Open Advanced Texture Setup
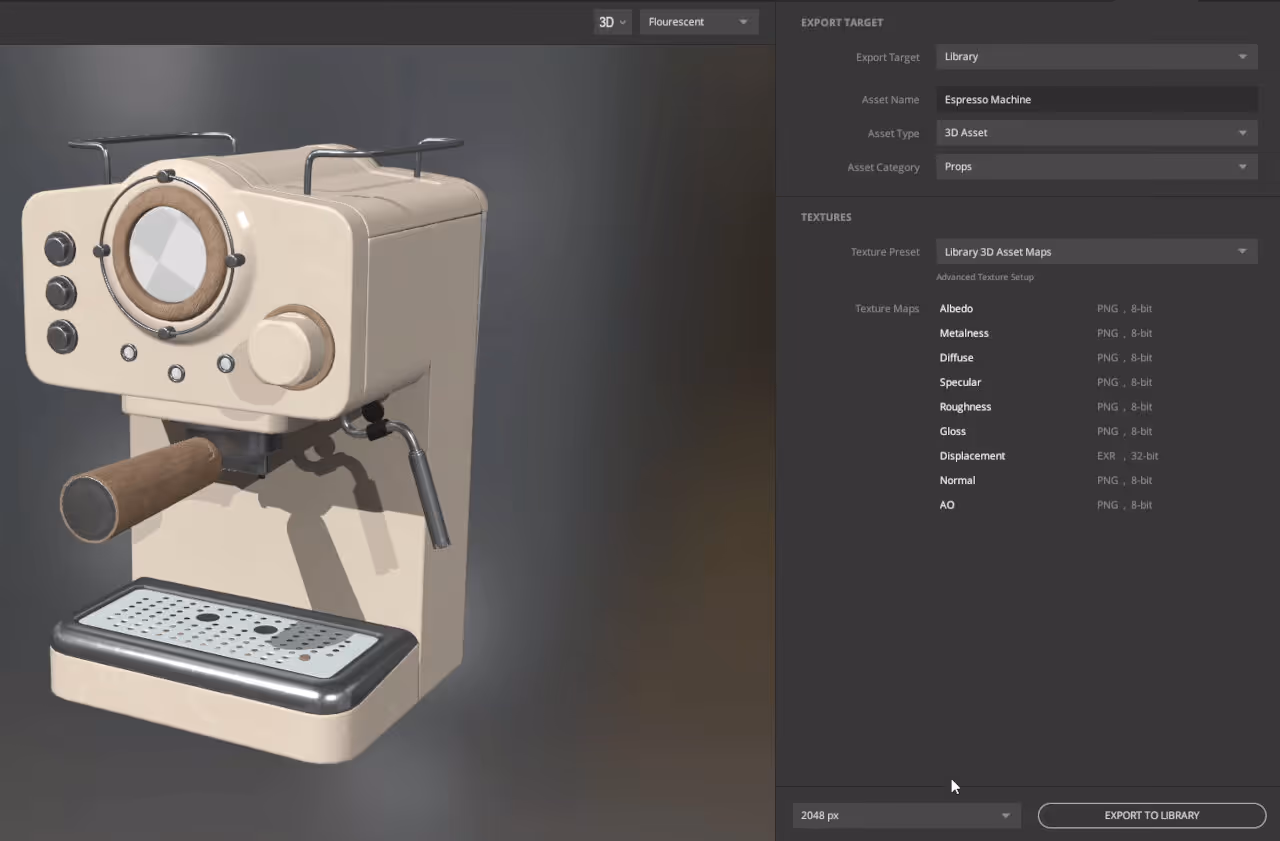This screenshot has height=841, width=1280. (985, 276)
